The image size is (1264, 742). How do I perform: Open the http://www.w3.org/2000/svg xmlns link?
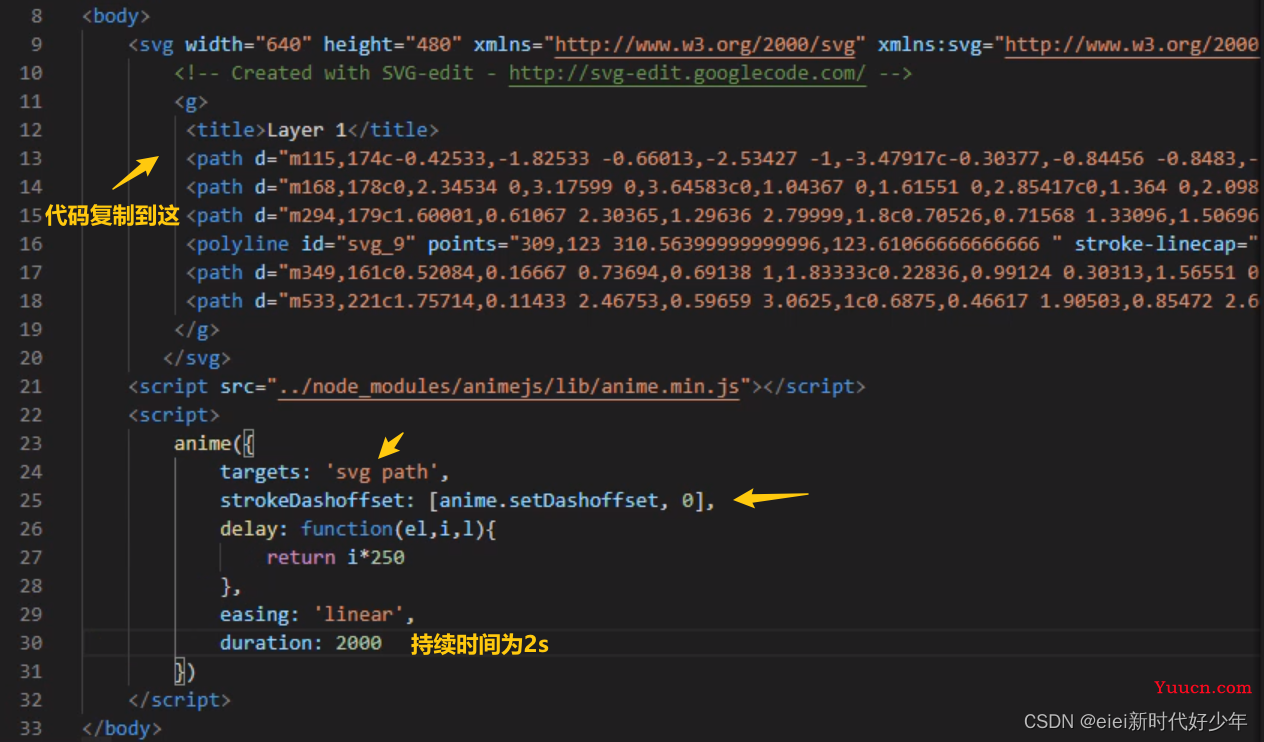coord(705,44)
